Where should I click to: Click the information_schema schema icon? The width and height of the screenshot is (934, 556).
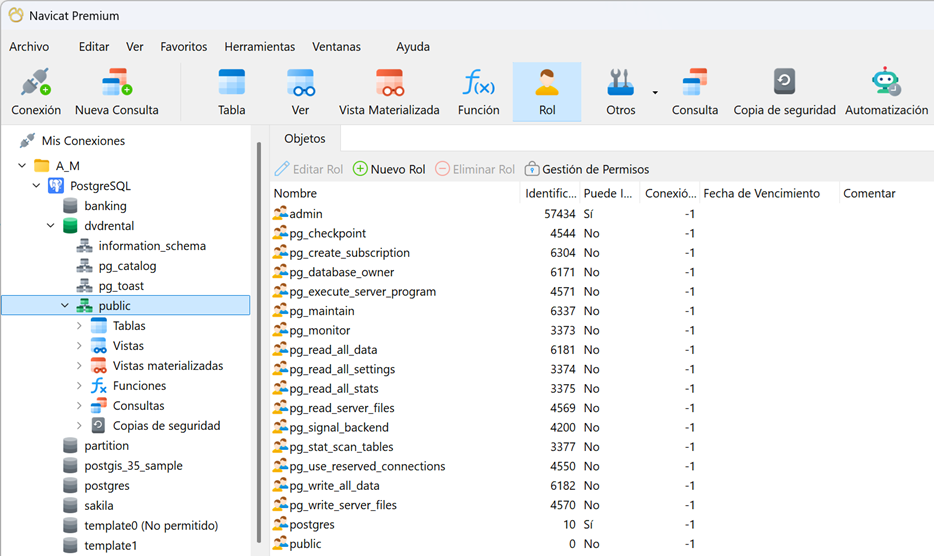pyautogui.click(x=85, y=246)
